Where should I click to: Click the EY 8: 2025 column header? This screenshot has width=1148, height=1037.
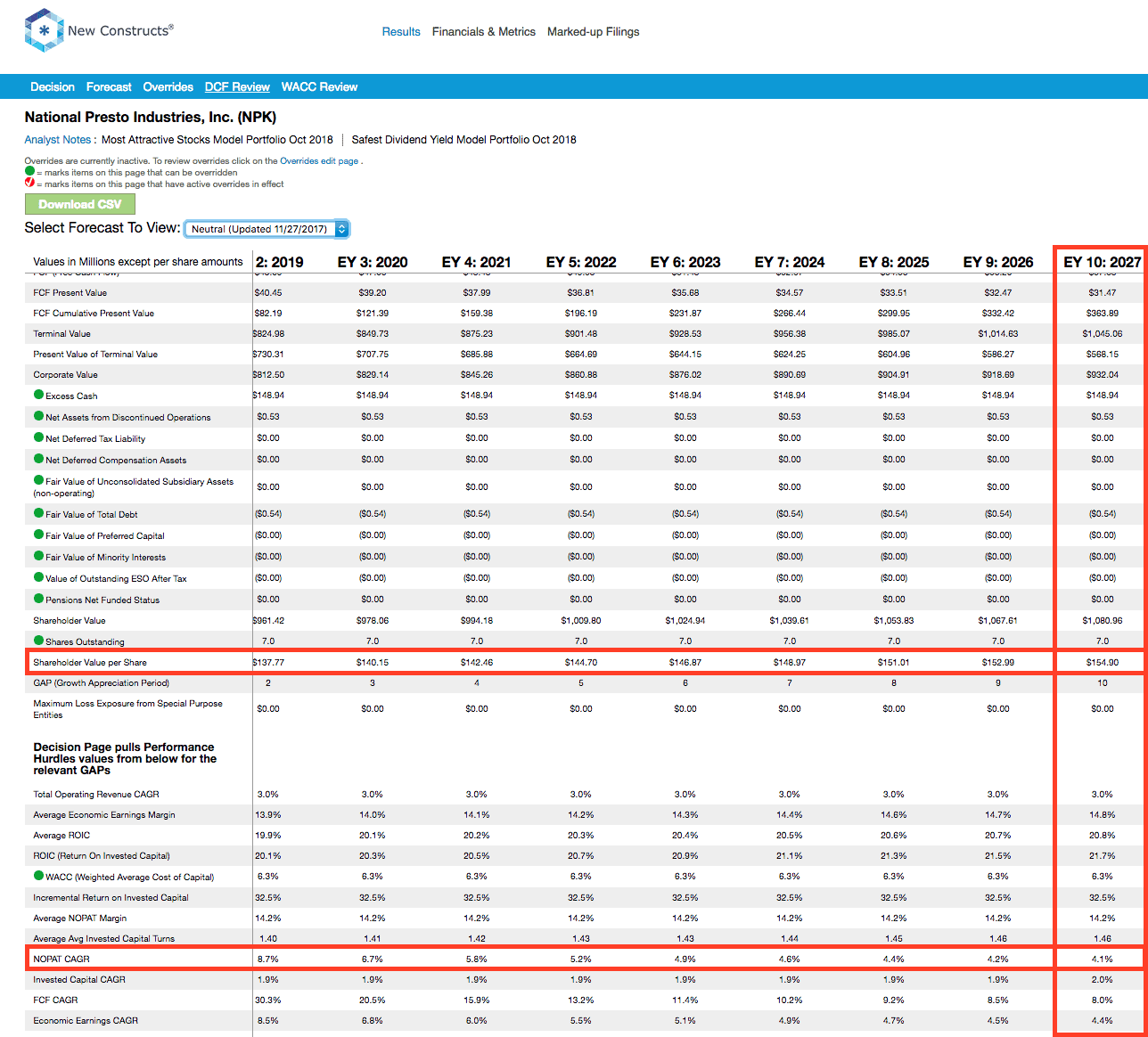pos(894,262)
